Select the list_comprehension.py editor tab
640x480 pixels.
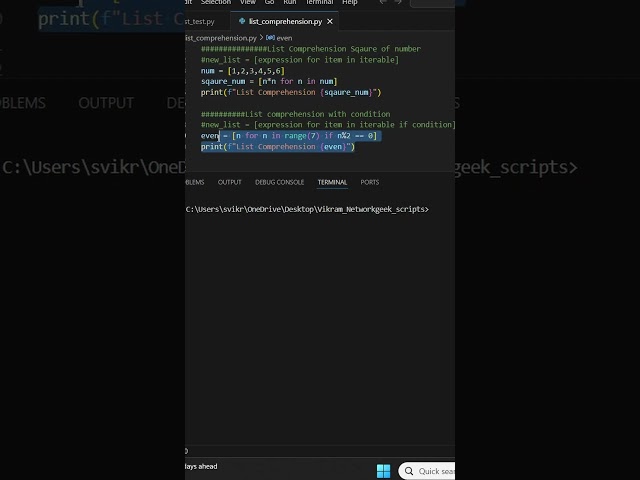pos(285,21)
